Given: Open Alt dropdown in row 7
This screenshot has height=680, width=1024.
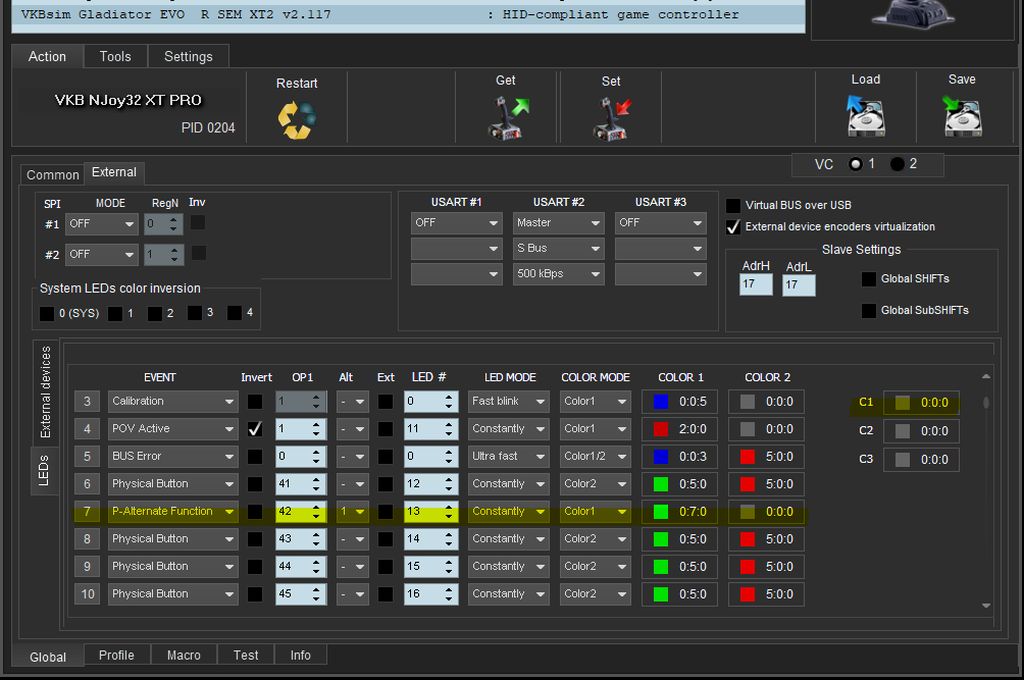Looking at the screenshot, I should tap(353, 511).
